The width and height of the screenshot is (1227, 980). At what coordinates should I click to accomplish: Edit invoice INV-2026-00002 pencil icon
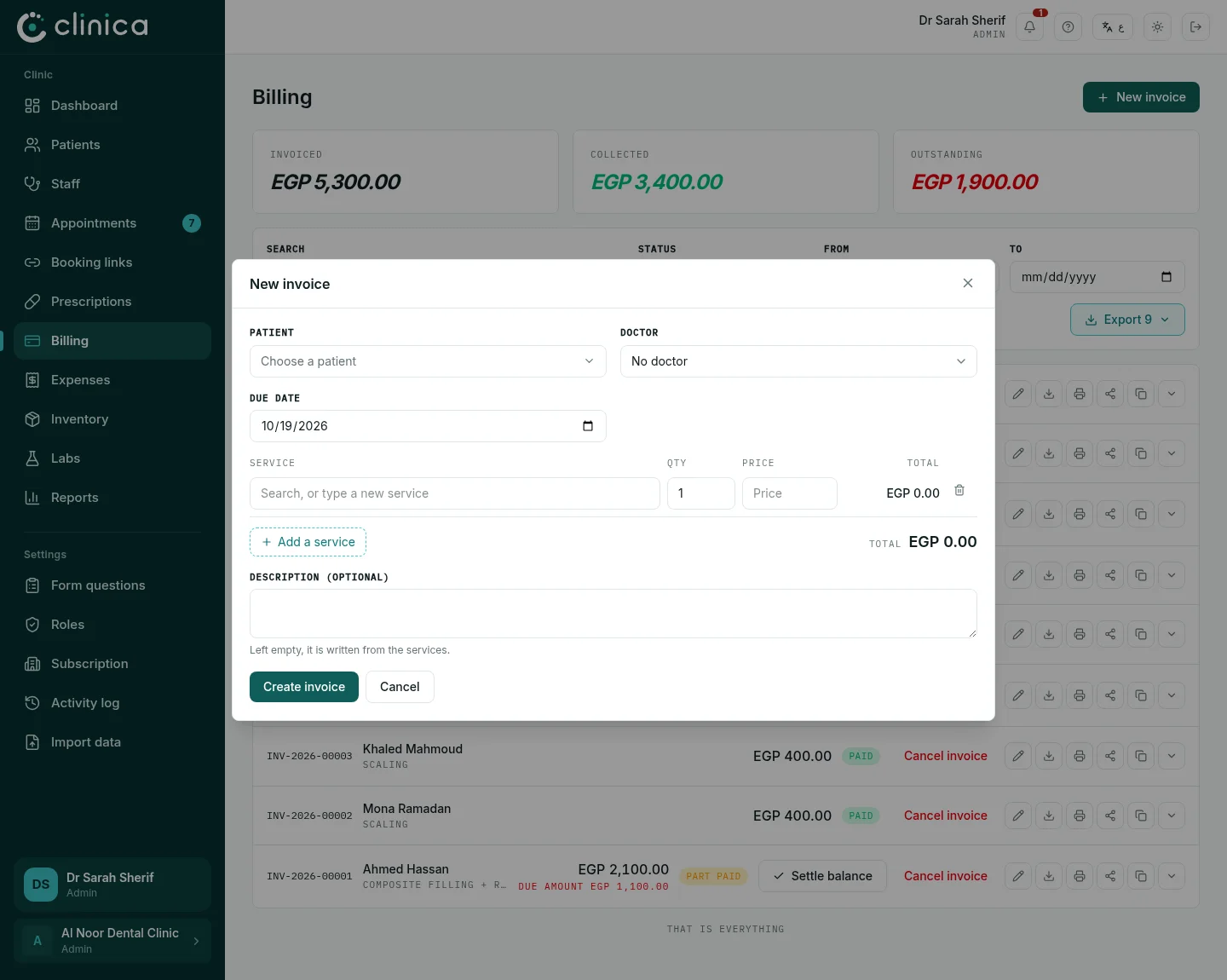[x=1018, y=816]
